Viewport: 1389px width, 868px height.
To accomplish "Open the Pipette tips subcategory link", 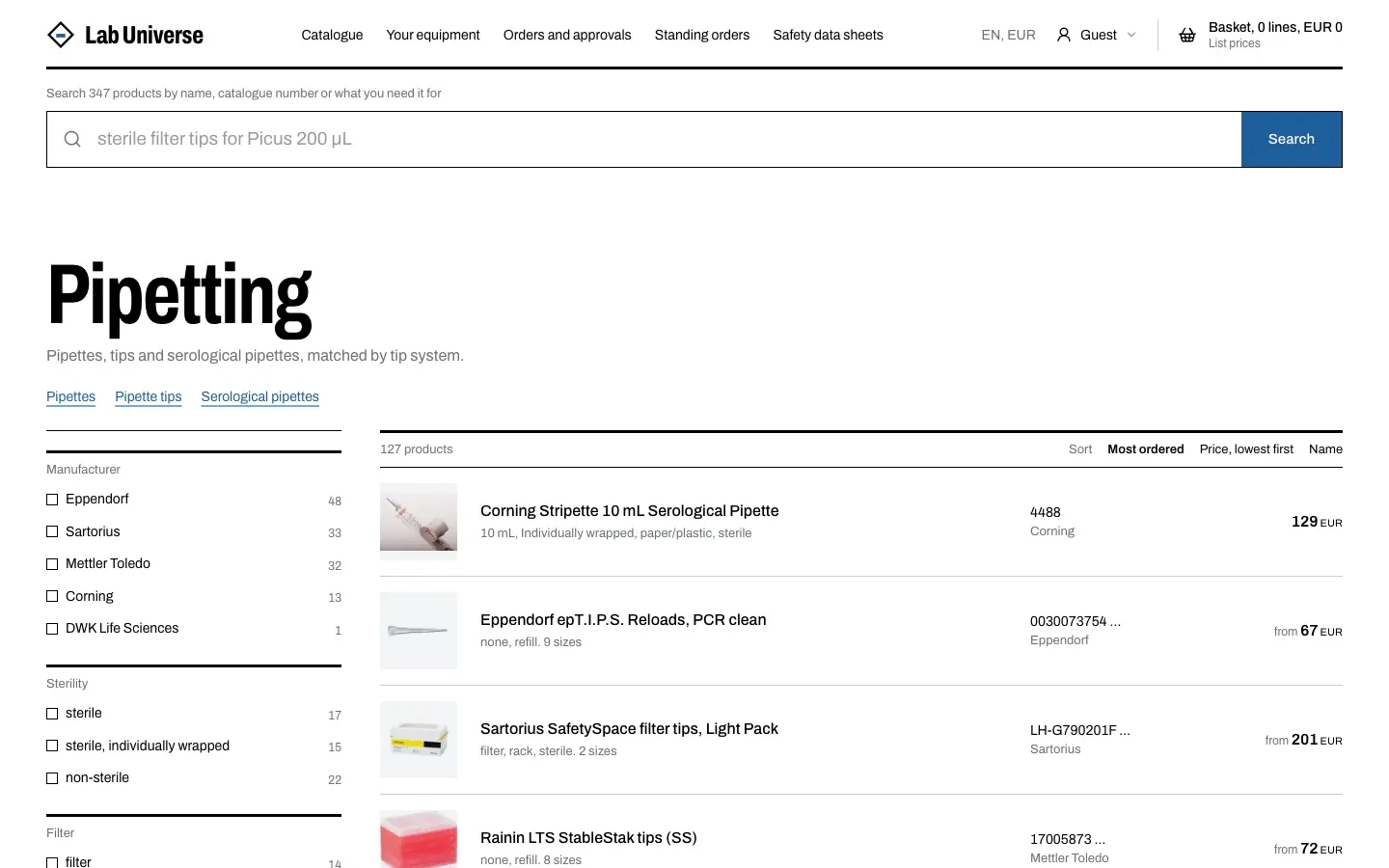I will (x=148, y=396).
